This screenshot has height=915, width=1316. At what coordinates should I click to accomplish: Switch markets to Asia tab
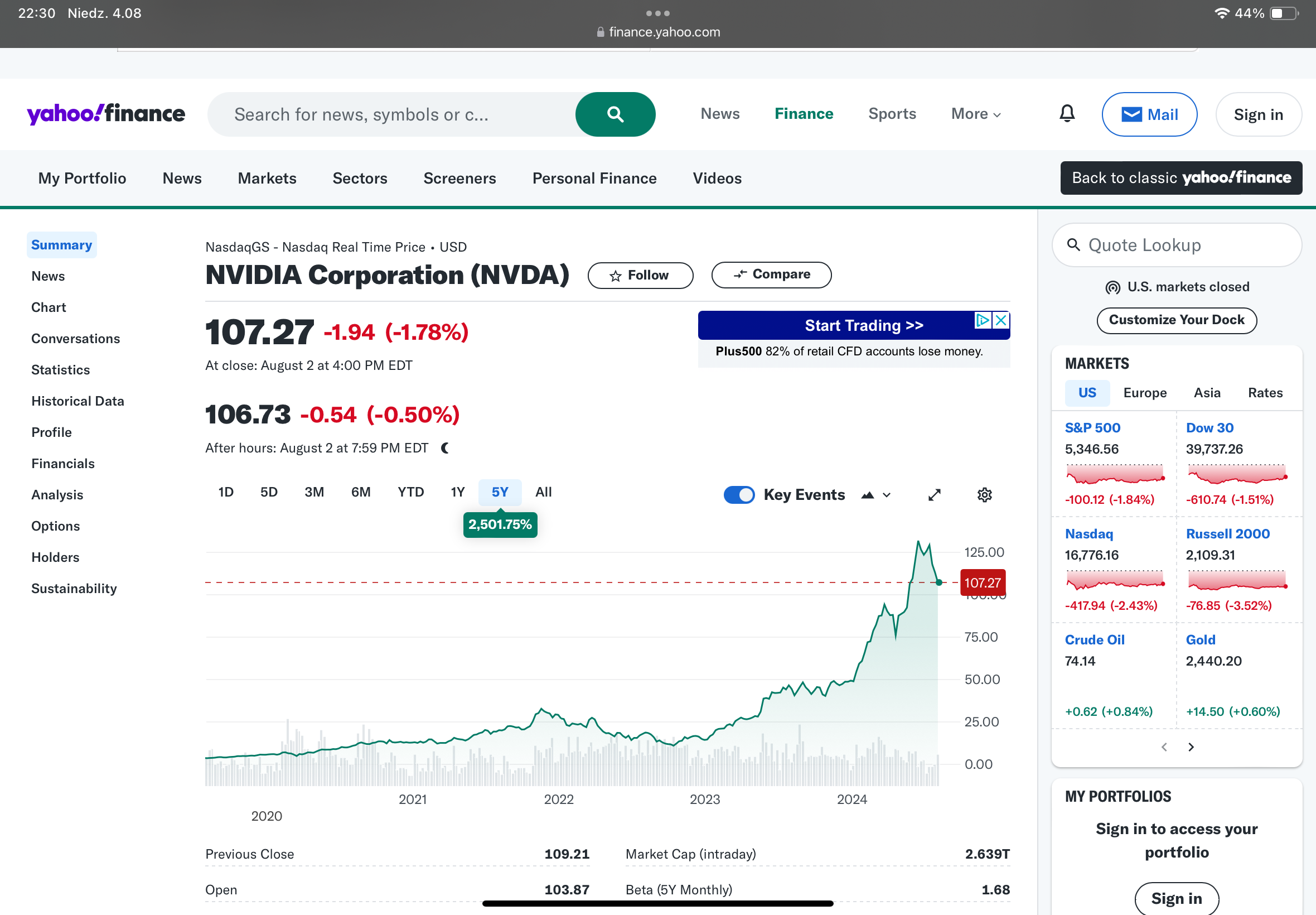[x=1207, y=393]
